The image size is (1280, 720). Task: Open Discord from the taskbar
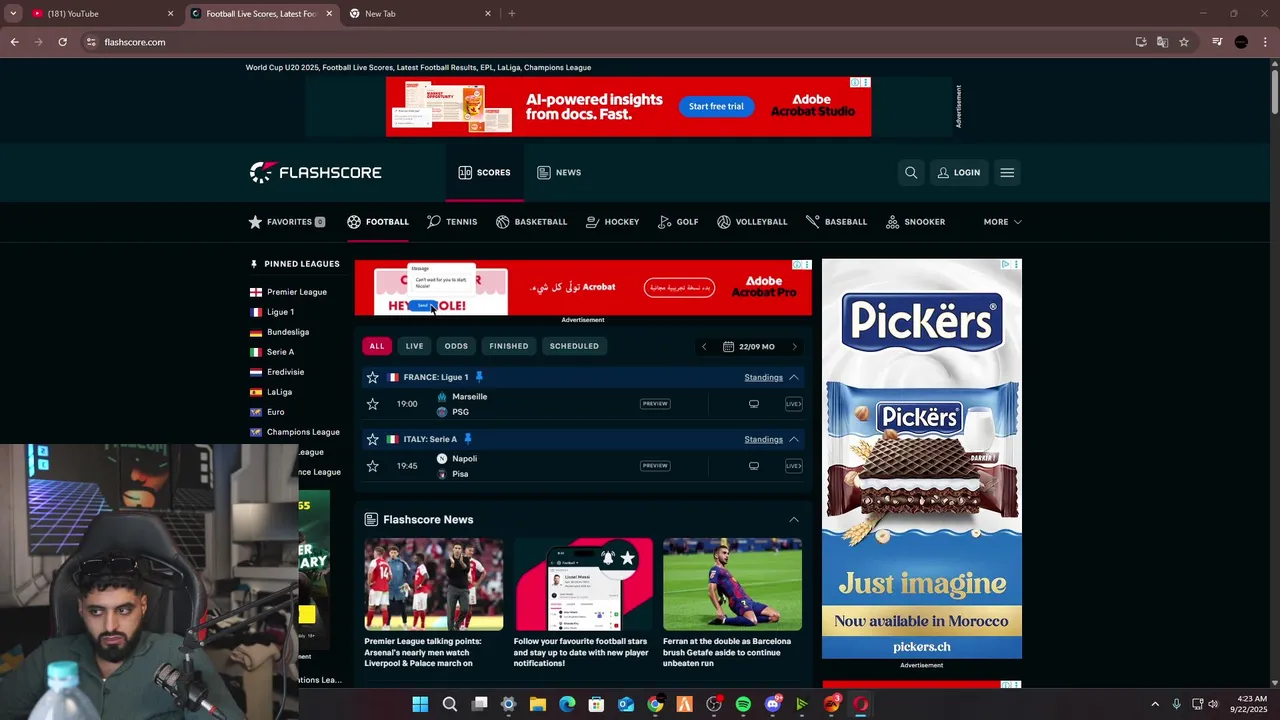click(772, 704)
